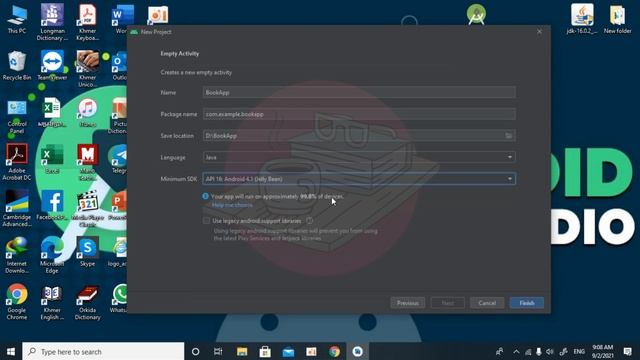Click the BookApp Name field
Screen dimensions: 640x360
359,92
